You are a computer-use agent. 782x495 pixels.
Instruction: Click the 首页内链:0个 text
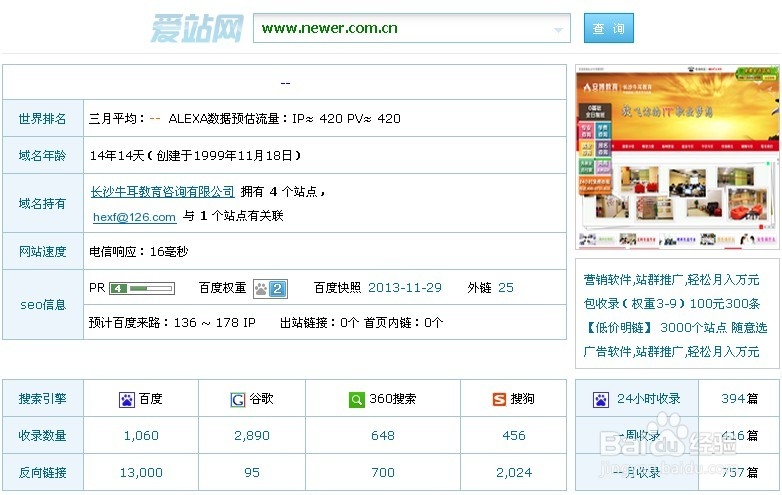(403, 323)
